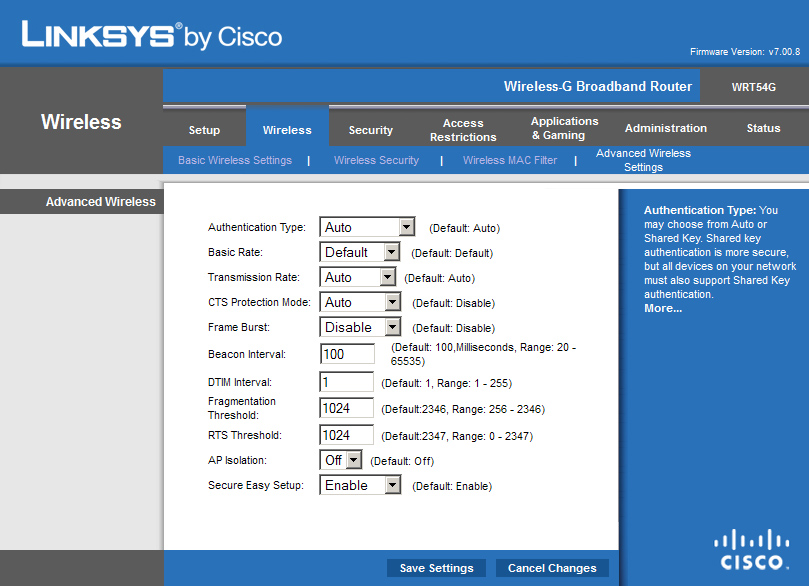809x586 pixels.
Task: Click the Wireless-G Broadband Router title
Action: tap(597, 86)
